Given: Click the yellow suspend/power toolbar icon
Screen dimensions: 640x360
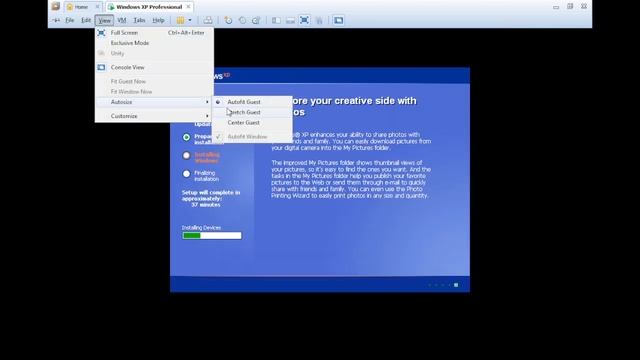Looking at the screenshot, I should tap(180, 20).
